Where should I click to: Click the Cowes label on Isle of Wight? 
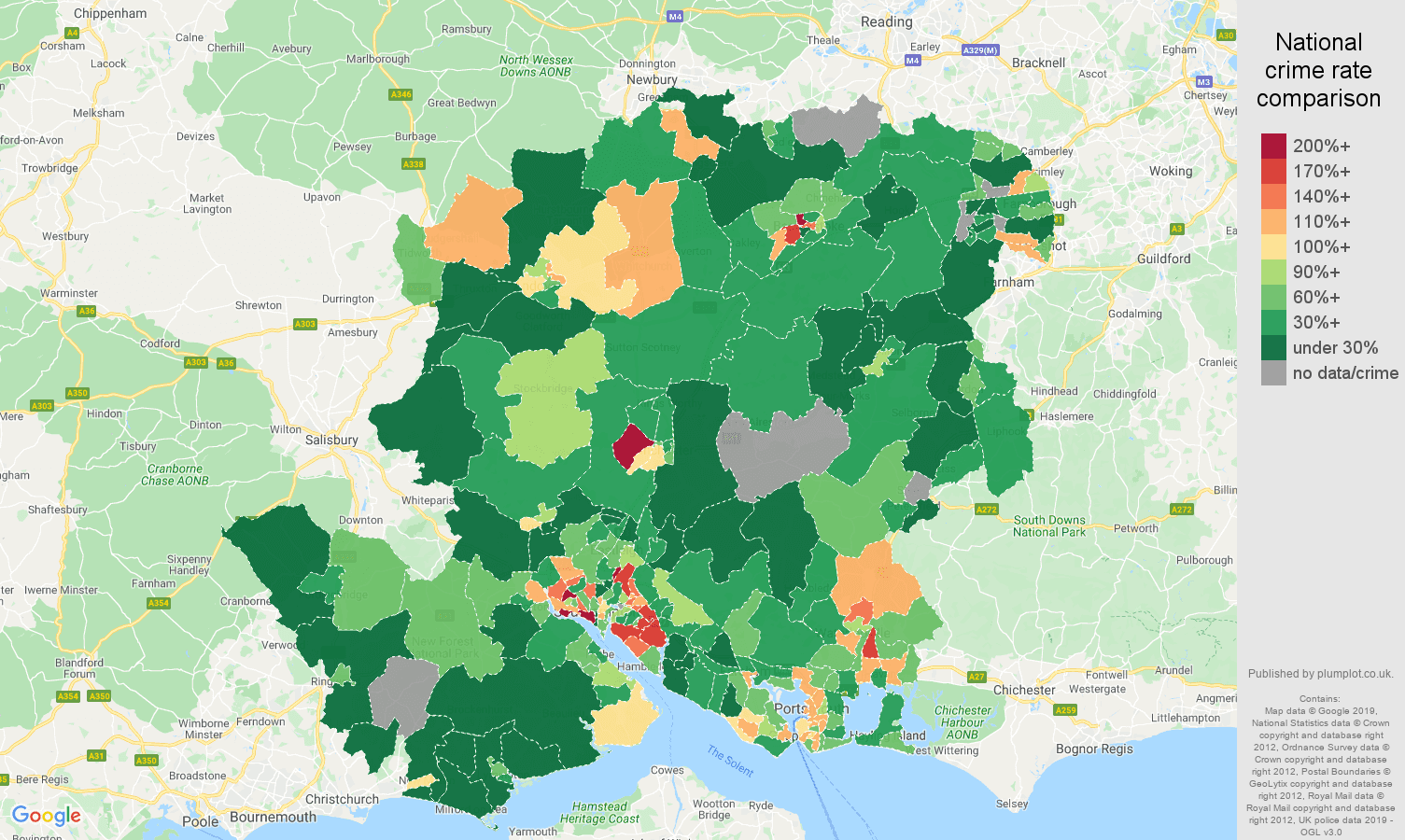667,770
